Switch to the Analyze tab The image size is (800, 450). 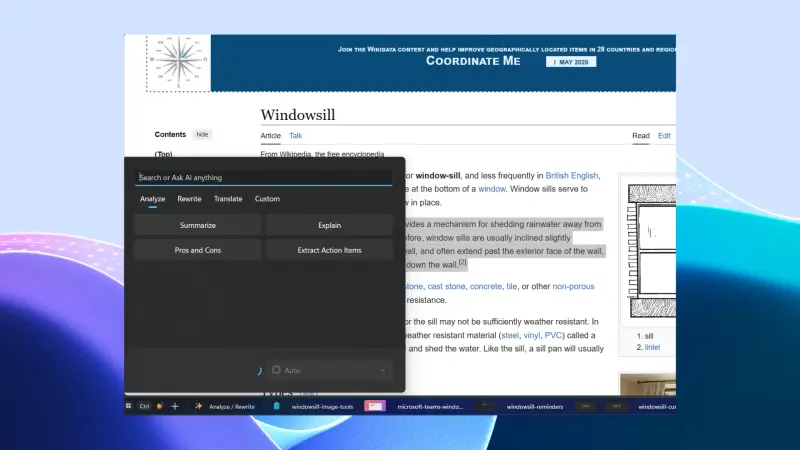click(153, 199)
